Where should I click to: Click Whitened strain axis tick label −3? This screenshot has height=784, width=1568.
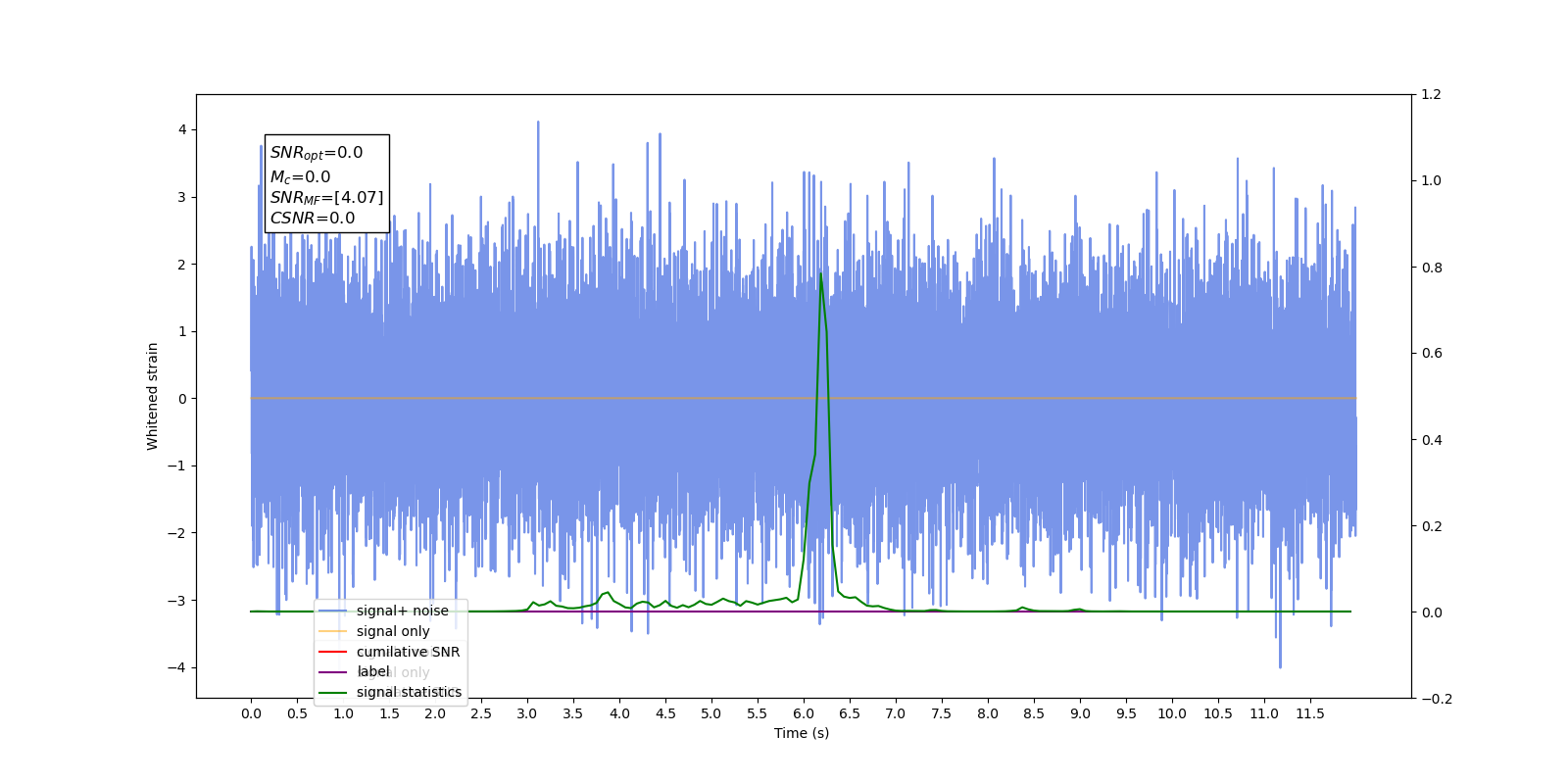(x=176, y=600)
